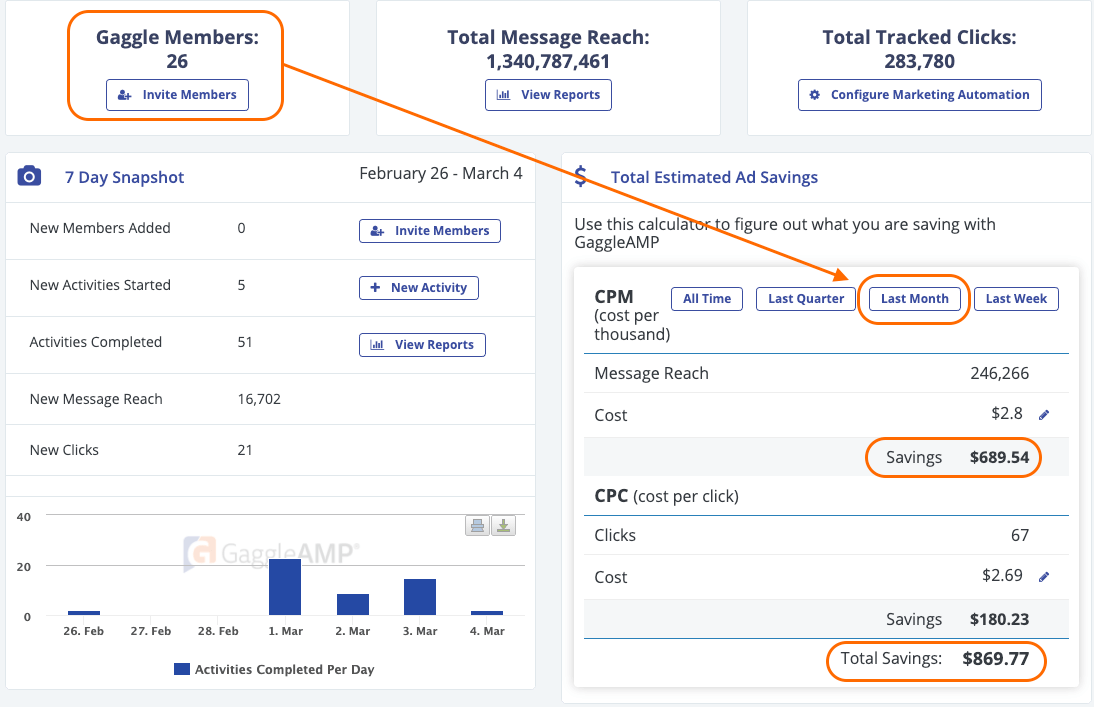Image resolution: width=1094 pixels, height=707 pixels.
Task: Open the pencil edit icon beside CPM cost
Action: click(1042, 413)
